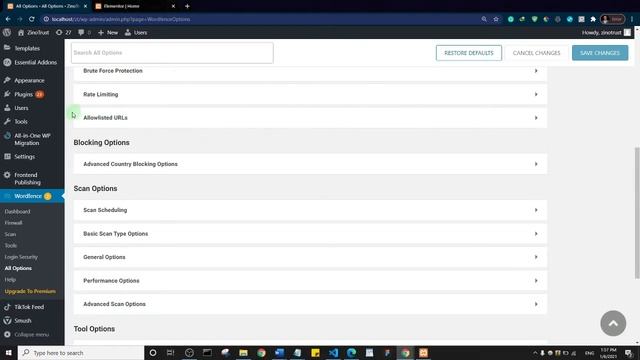Click New in the admin bar
The height and width of the screenshot is (360, 640).
coord(108,33)
